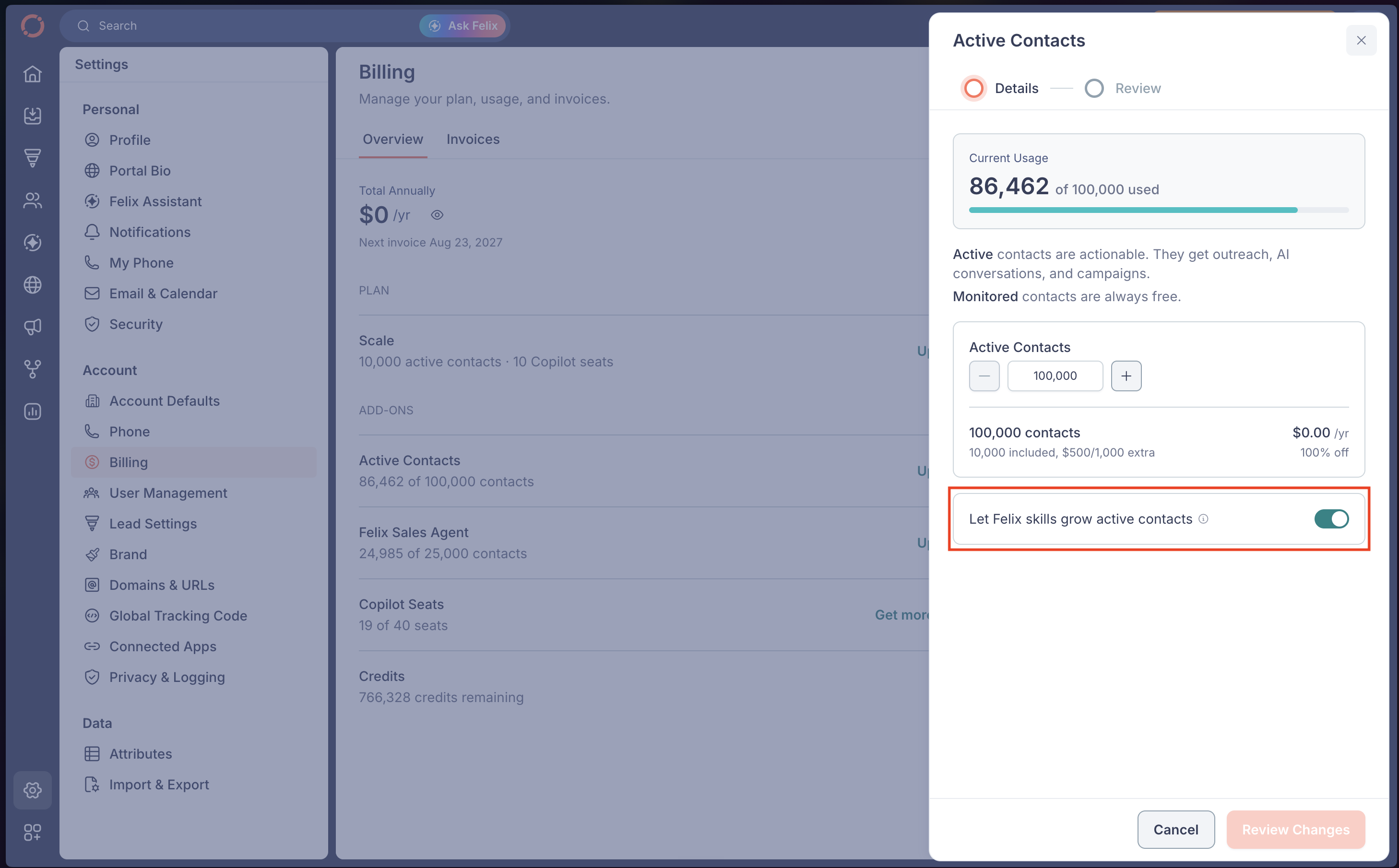
Task: Click the Active Contacts quantity field
Action: pyautogui.click(x=1055, y=376)
